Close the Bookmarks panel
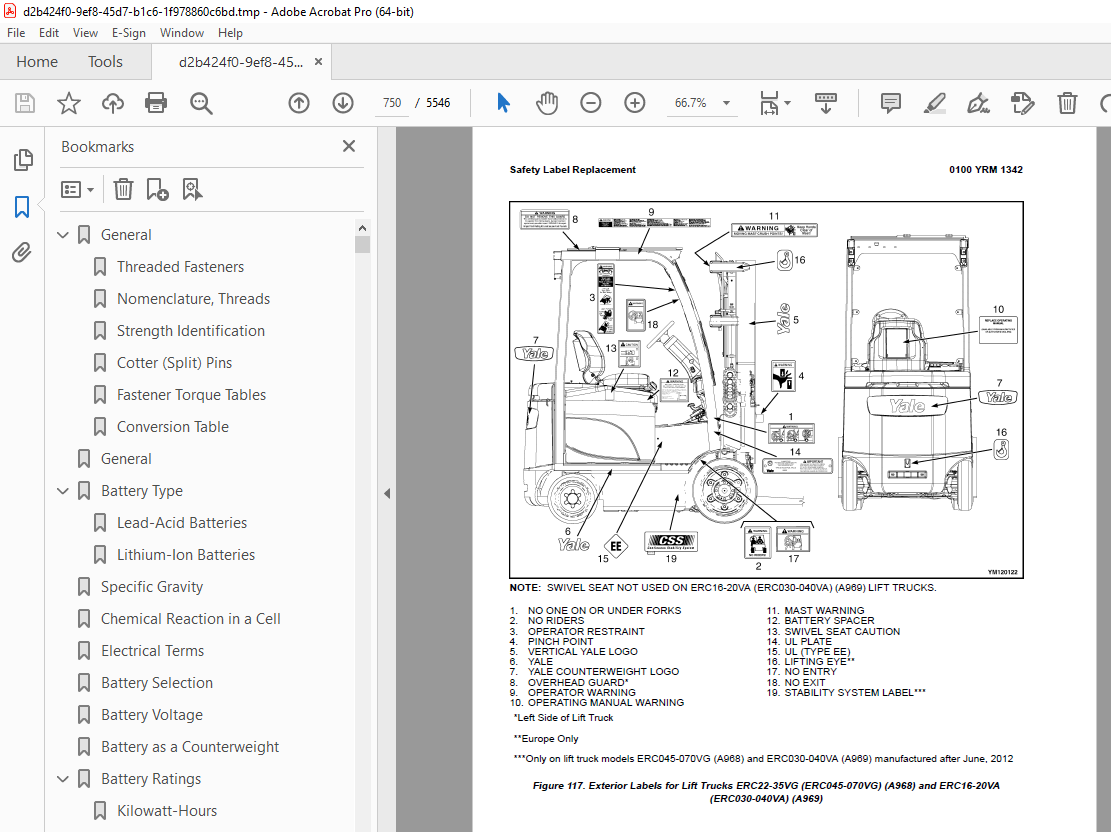 349,146
